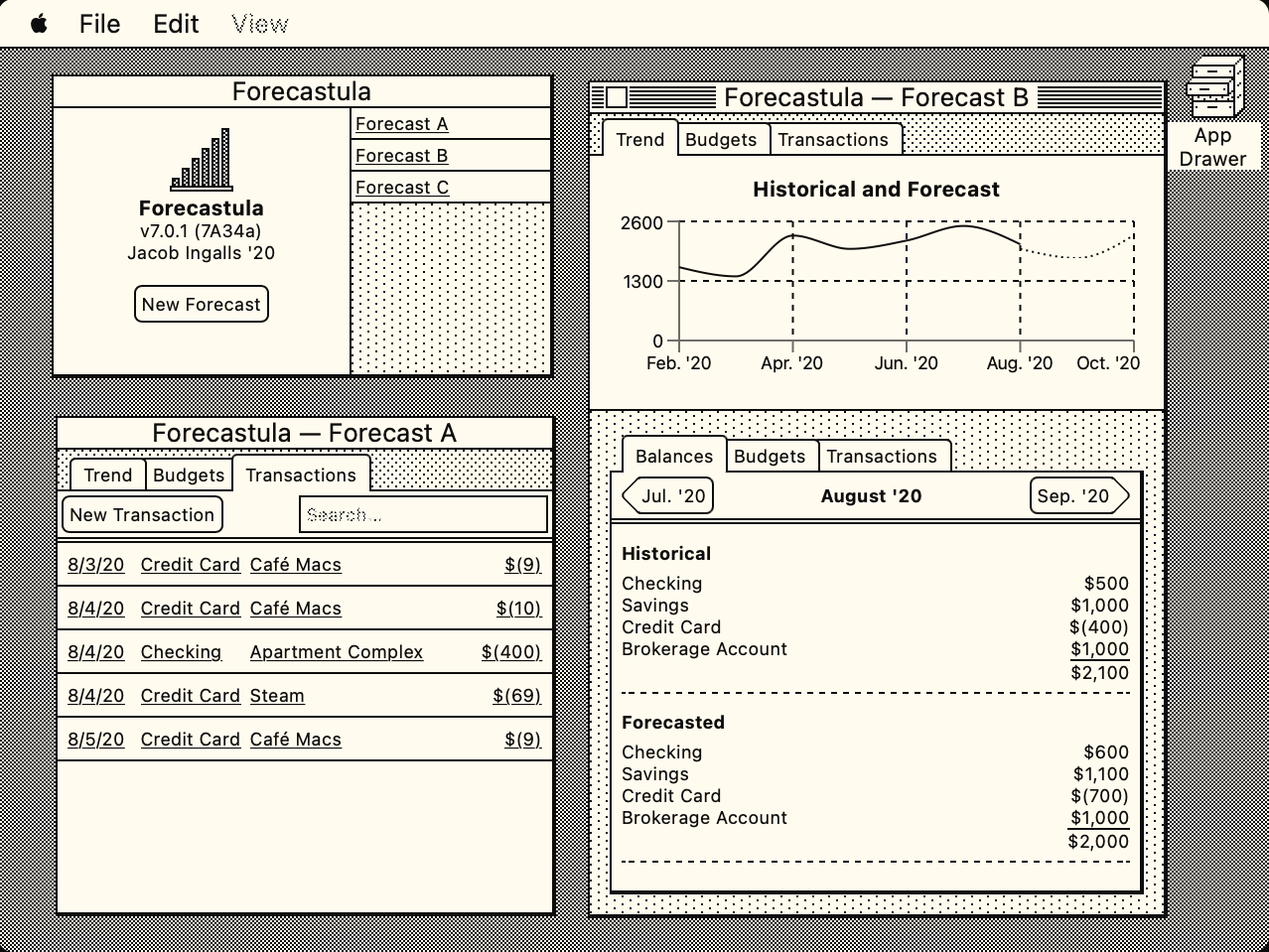This screenshot has height=952, width=1269.
Task: Click the Oct. '20 chart axis label
Action: click(1108, 363)
